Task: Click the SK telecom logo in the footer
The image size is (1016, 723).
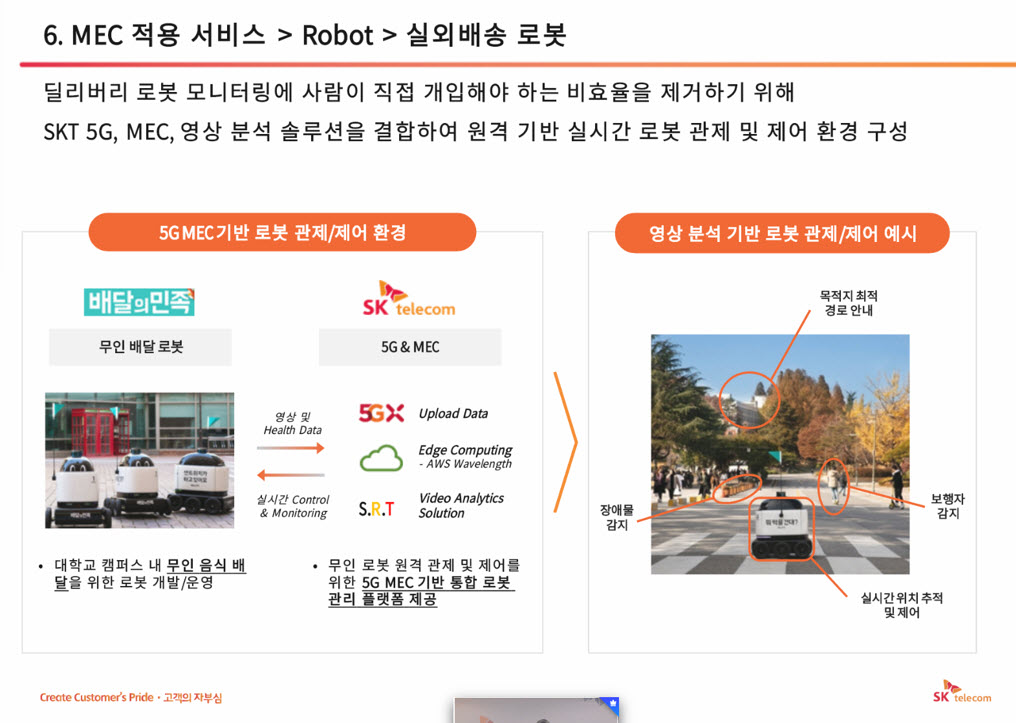Action: (x=962, y=692)
